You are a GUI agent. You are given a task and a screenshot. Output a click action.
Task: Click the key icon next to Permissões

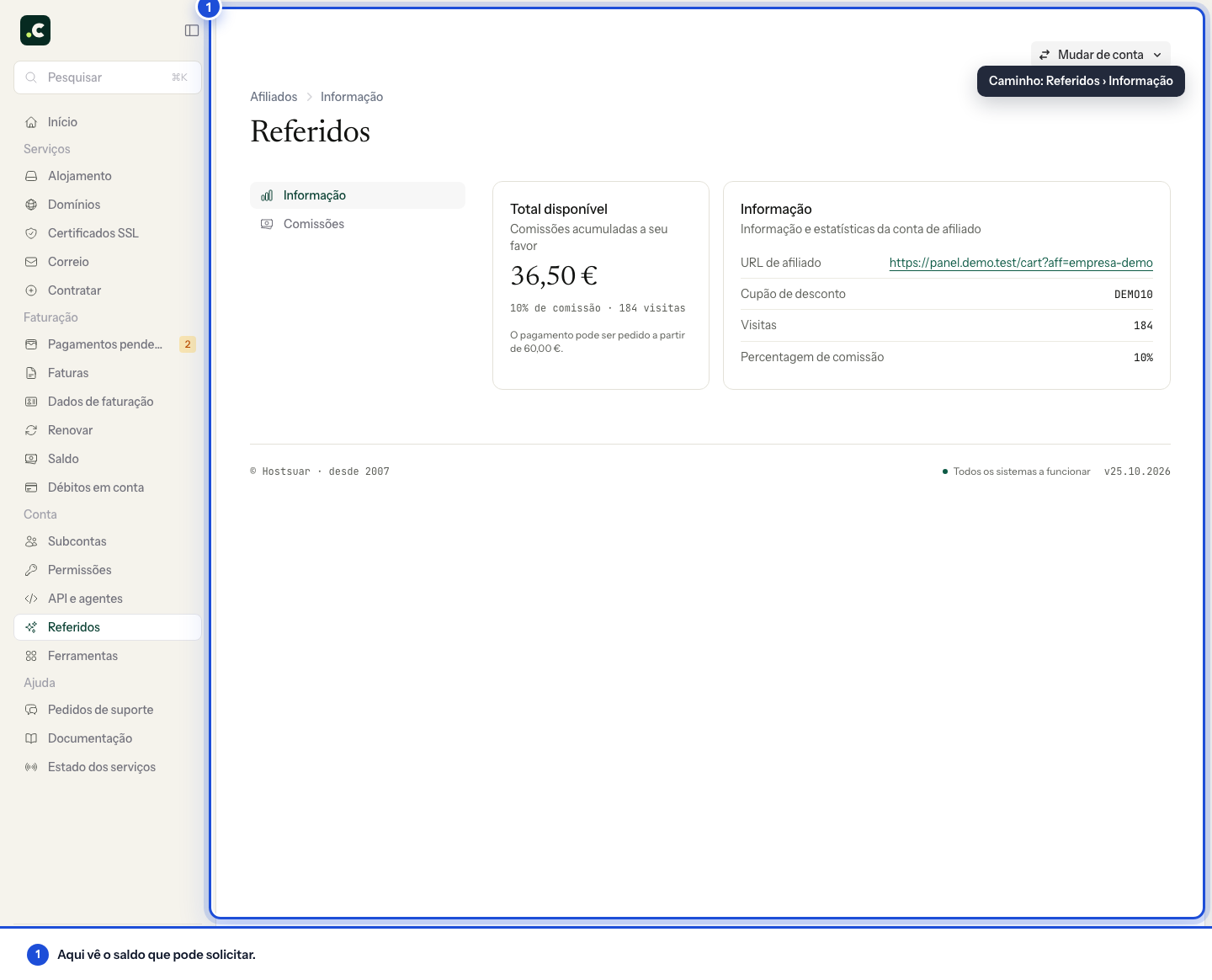click(31, 570)
